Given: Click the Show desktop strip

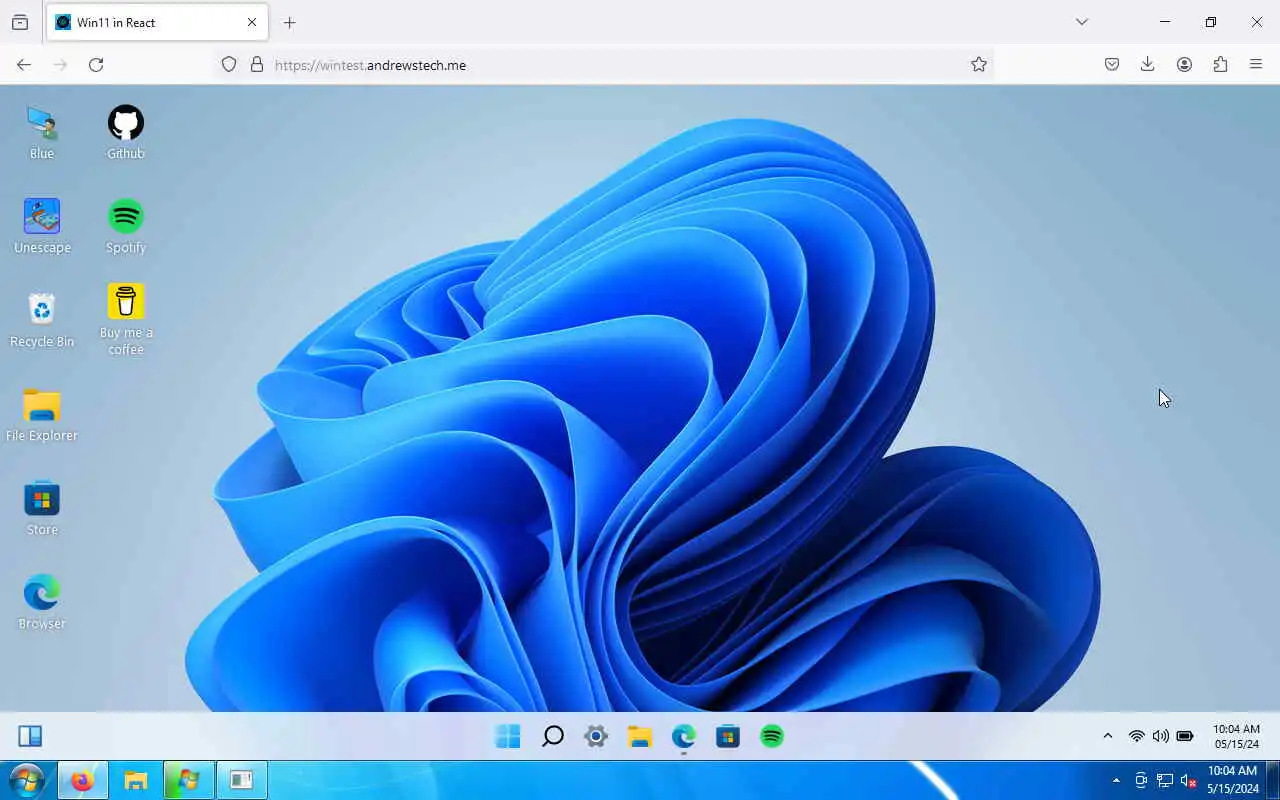Looking at the screenshot, I should point(1273,780).
